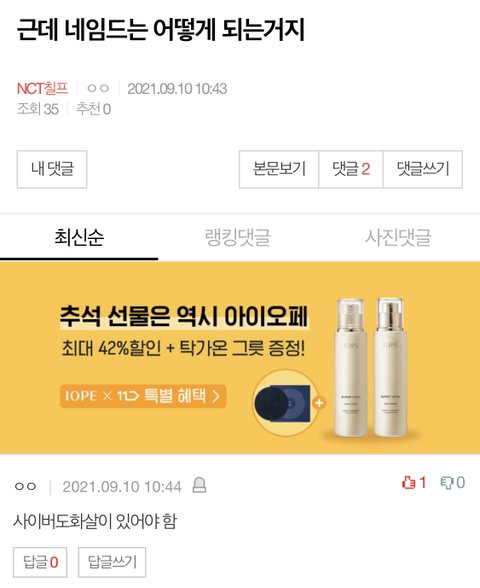The image size is (480, 588).
Task: Click the 내 댓글 button
Action: (52, 169)
